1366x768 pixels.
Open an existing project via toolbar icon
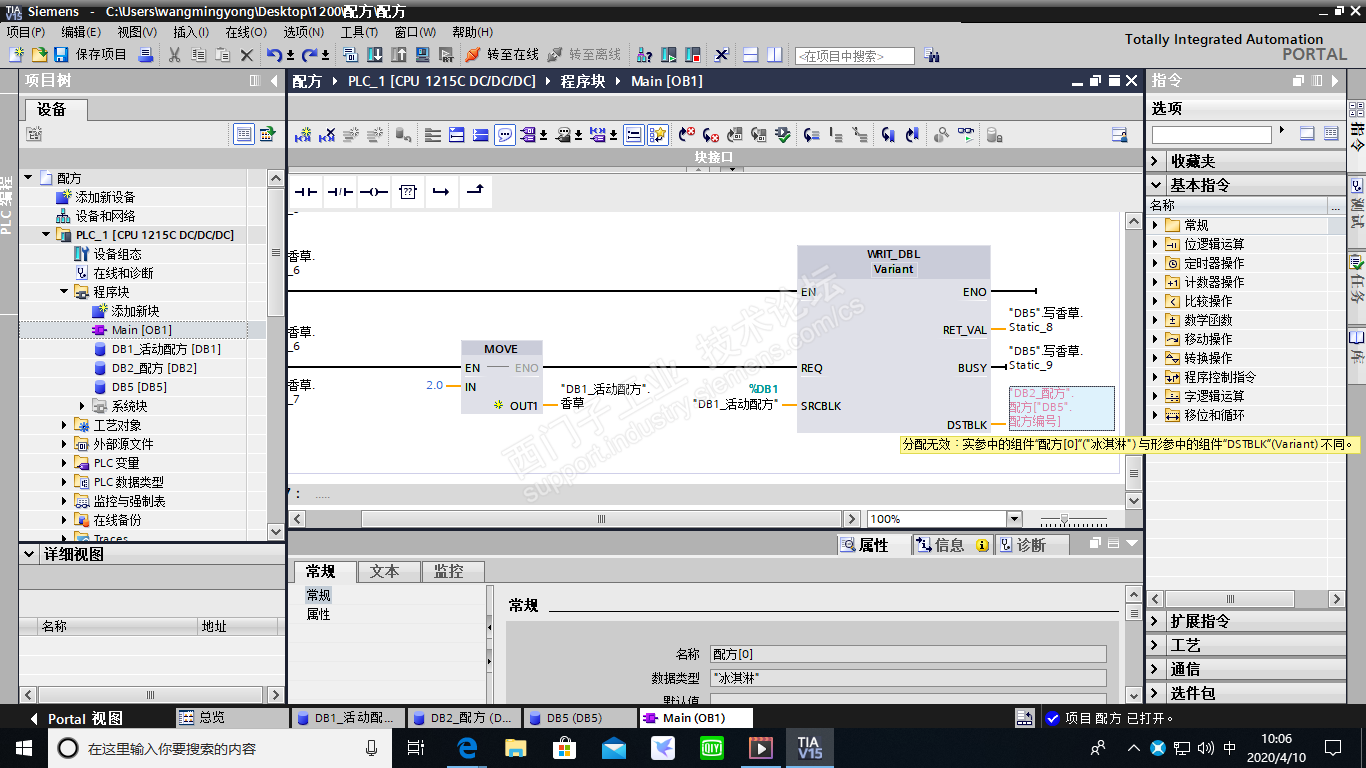coord(39,54)
